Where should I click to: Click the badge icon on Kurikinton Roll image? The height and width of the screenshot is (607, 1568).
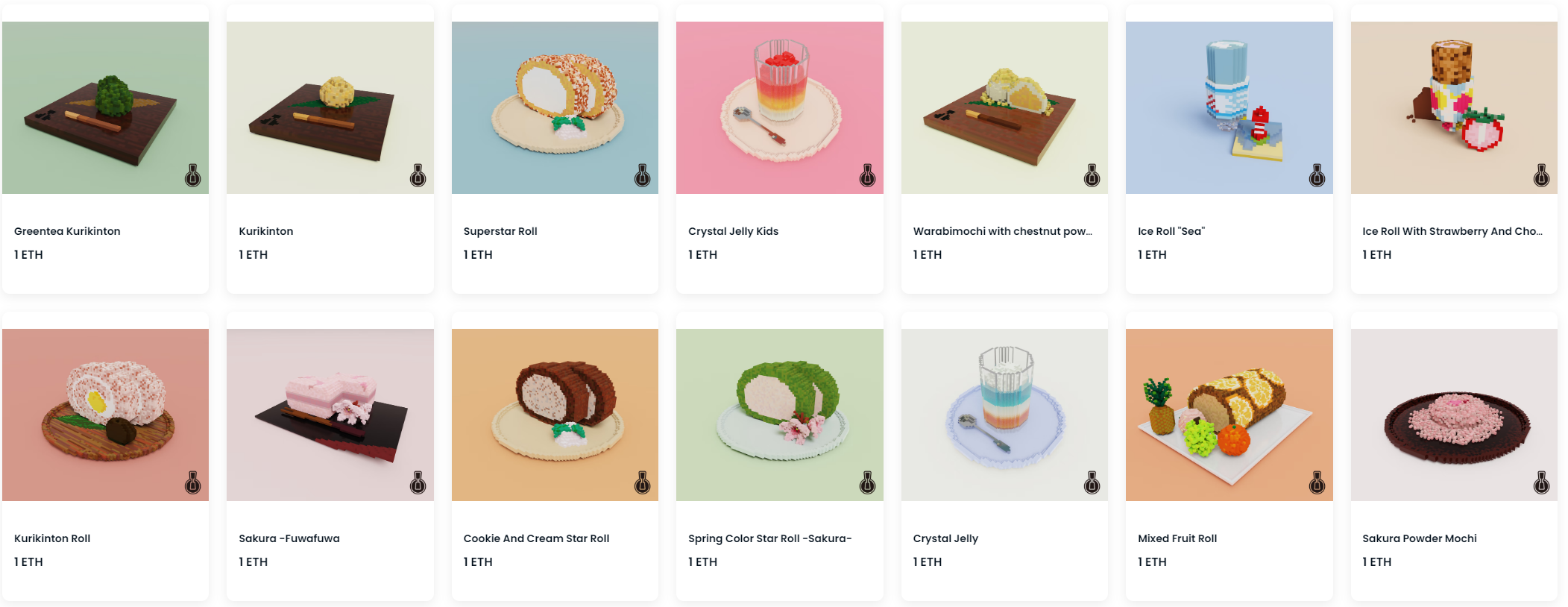click(193, 483)
